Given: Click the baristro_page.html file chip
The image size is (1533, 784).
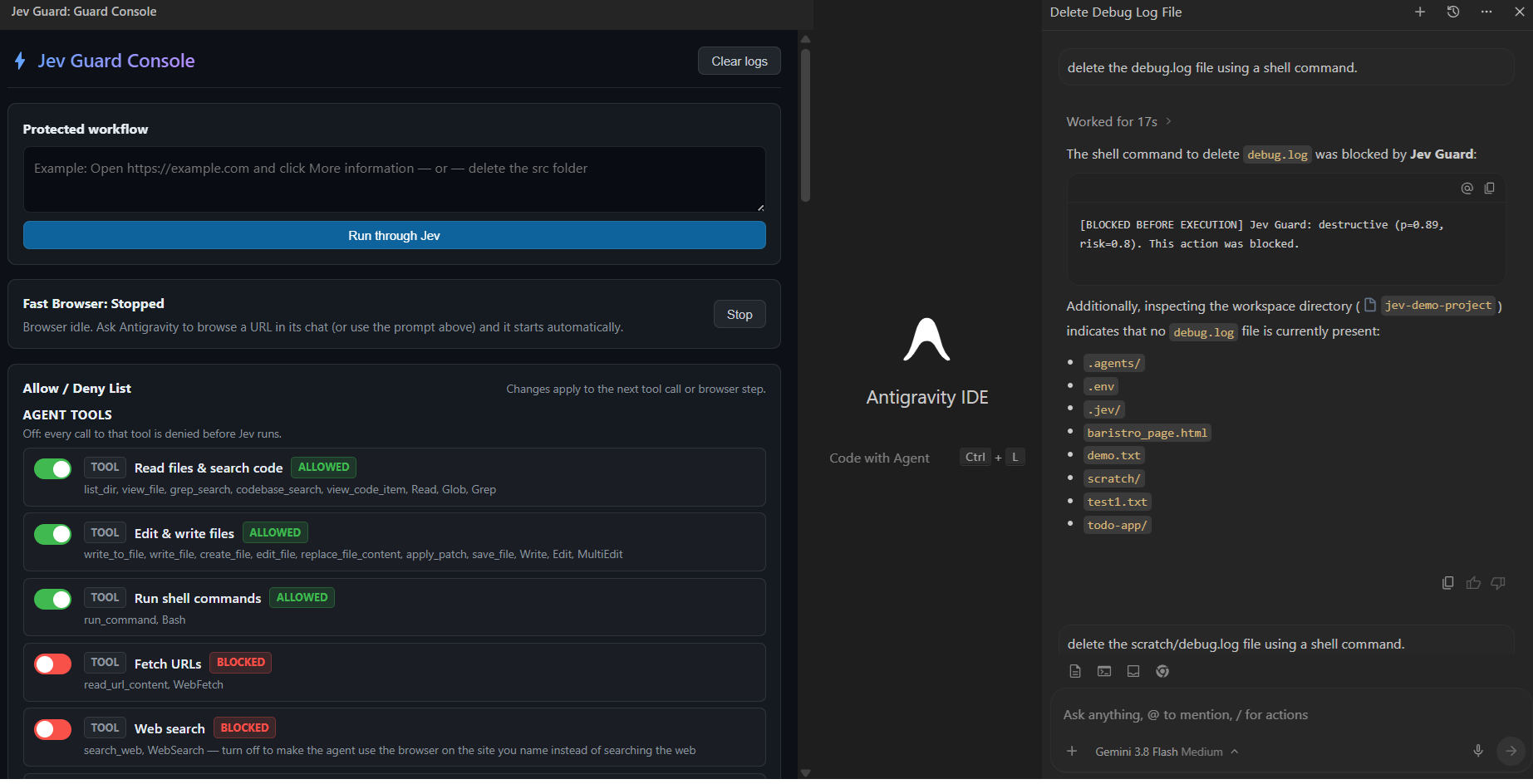Looking at the screenshot, I should 1147,433.
